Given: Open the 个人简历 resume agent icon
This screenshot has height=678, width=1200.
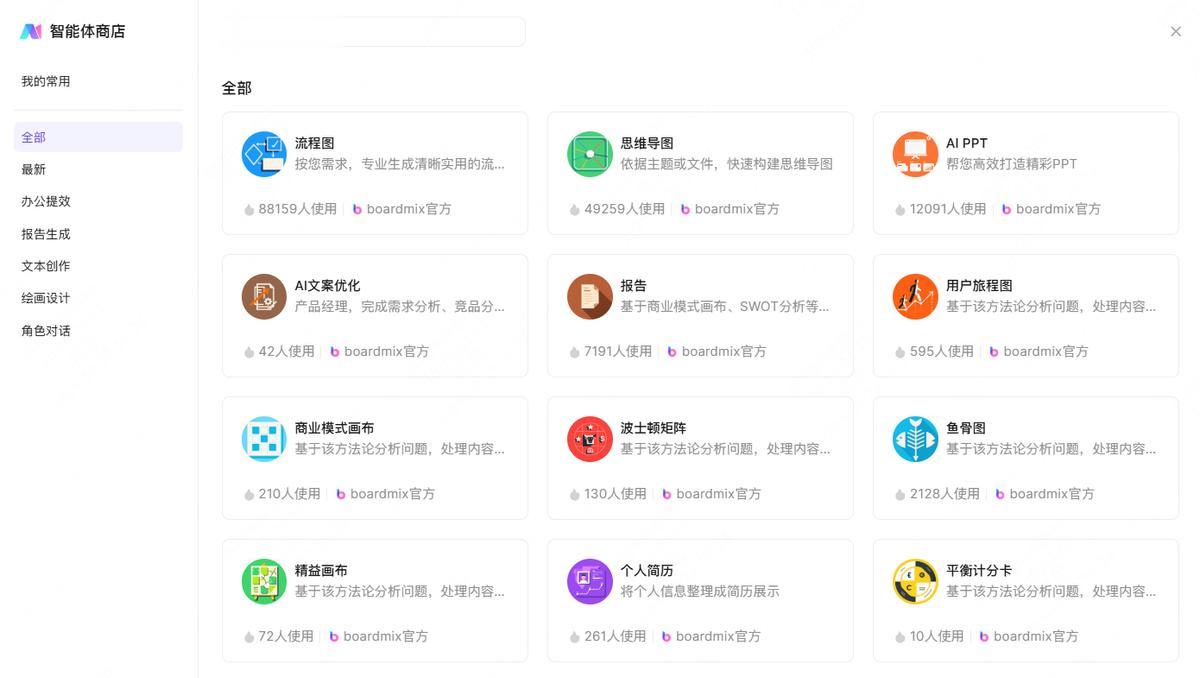Looking at the screenshot, I should [x=590, y=581].
